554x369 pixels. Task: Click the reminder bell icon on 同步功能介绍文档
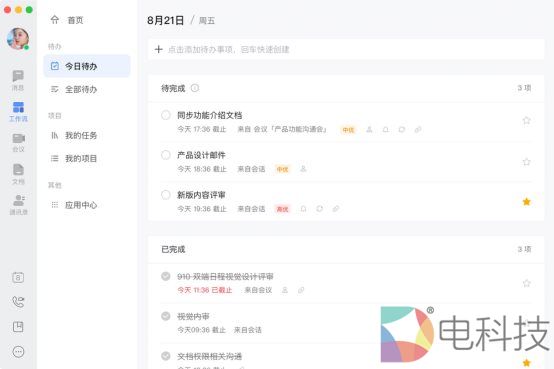coord(385,130)
